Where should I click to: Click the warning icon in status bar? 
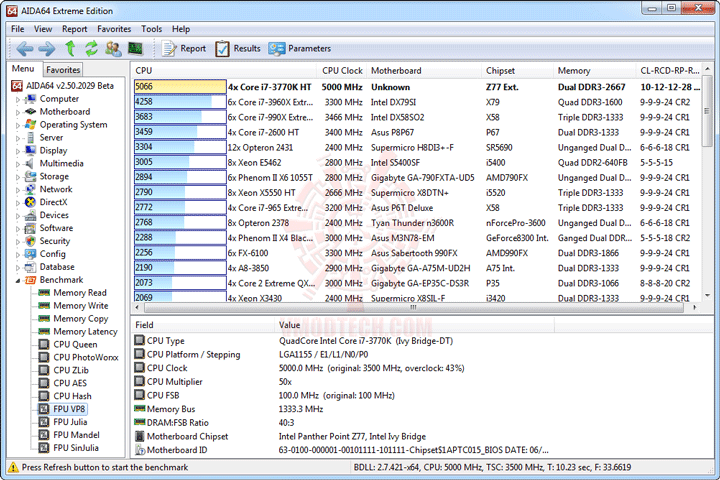[x=13, y=467]
